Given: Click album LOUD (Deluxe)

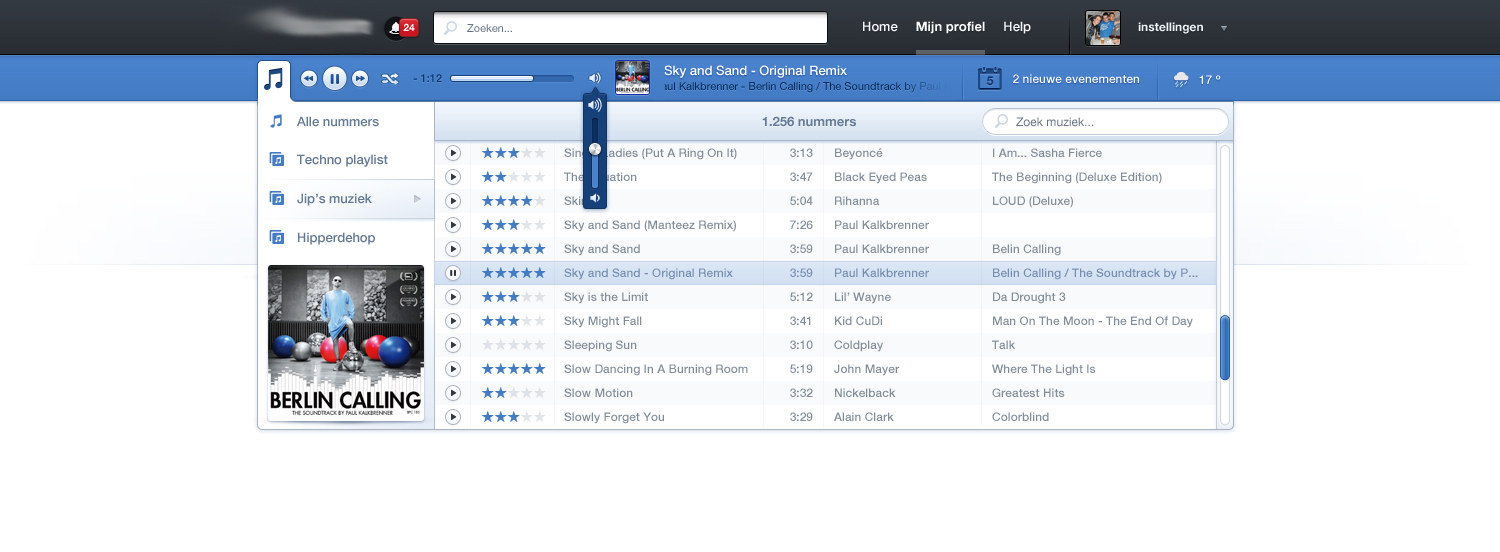Looking at the screenshot, I should coord(1033,201).
